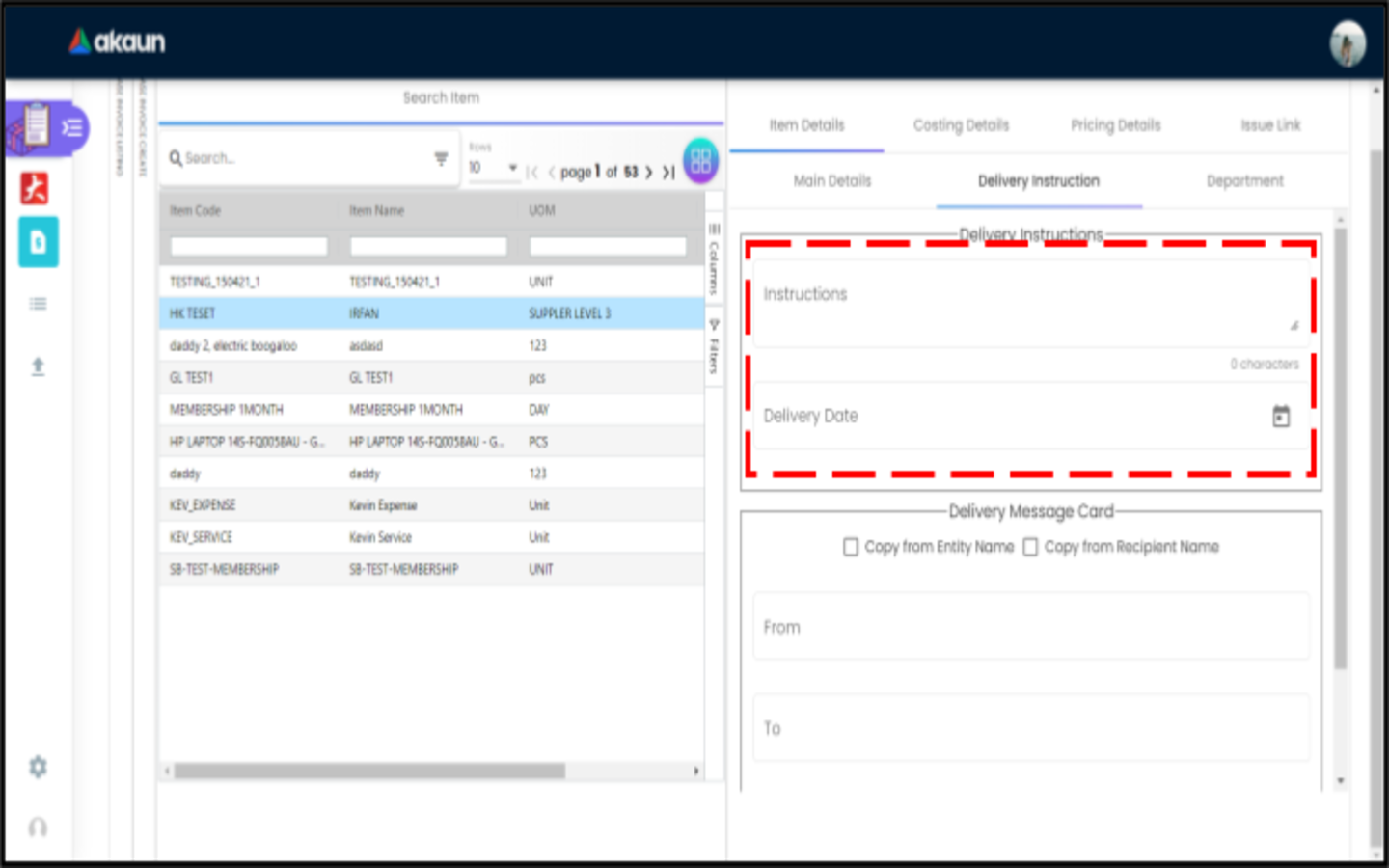Click the delivery panel vertical scrollbar
This screenshot has width=1389, height=868.
tap(1340, 448)
